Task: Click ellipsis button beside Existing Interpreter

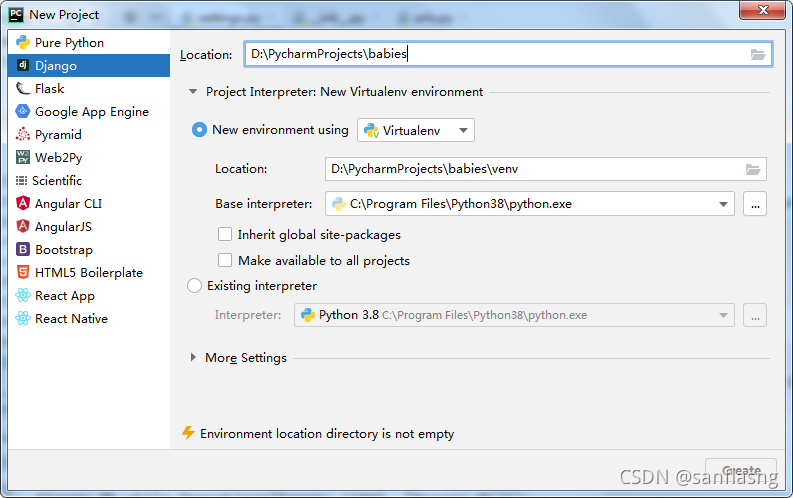Action: pos(755,315)
